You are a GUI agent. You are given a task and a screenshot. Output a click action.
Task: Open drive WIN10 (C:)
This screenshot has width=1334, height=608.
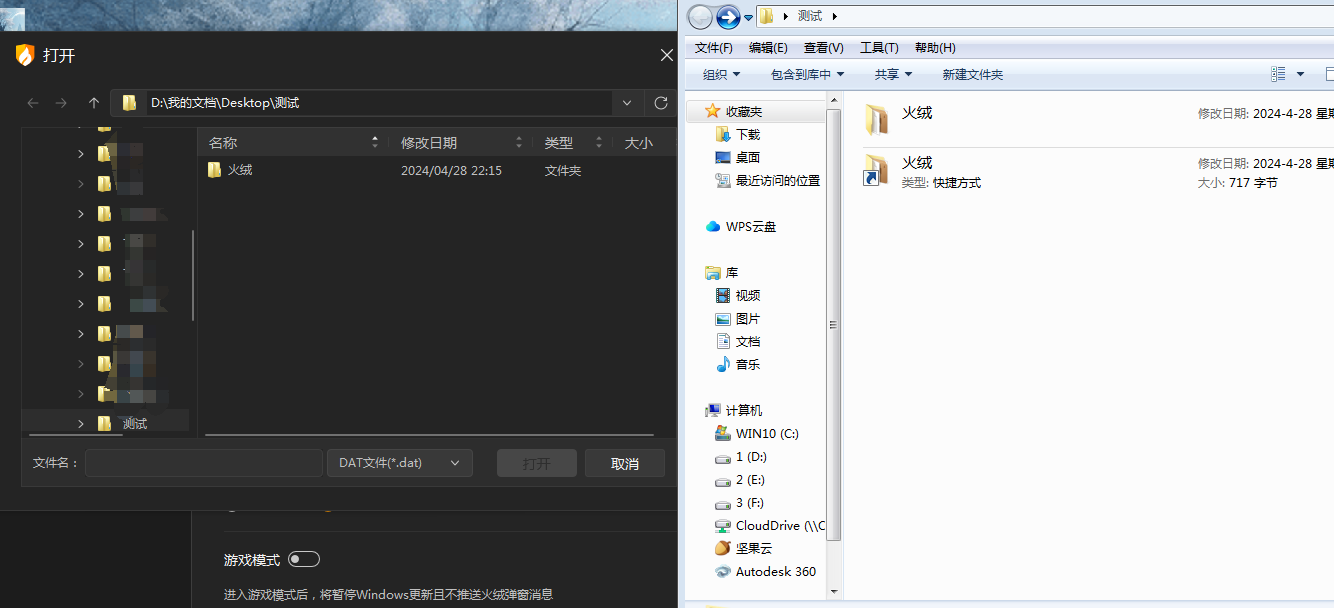[767, 434]
